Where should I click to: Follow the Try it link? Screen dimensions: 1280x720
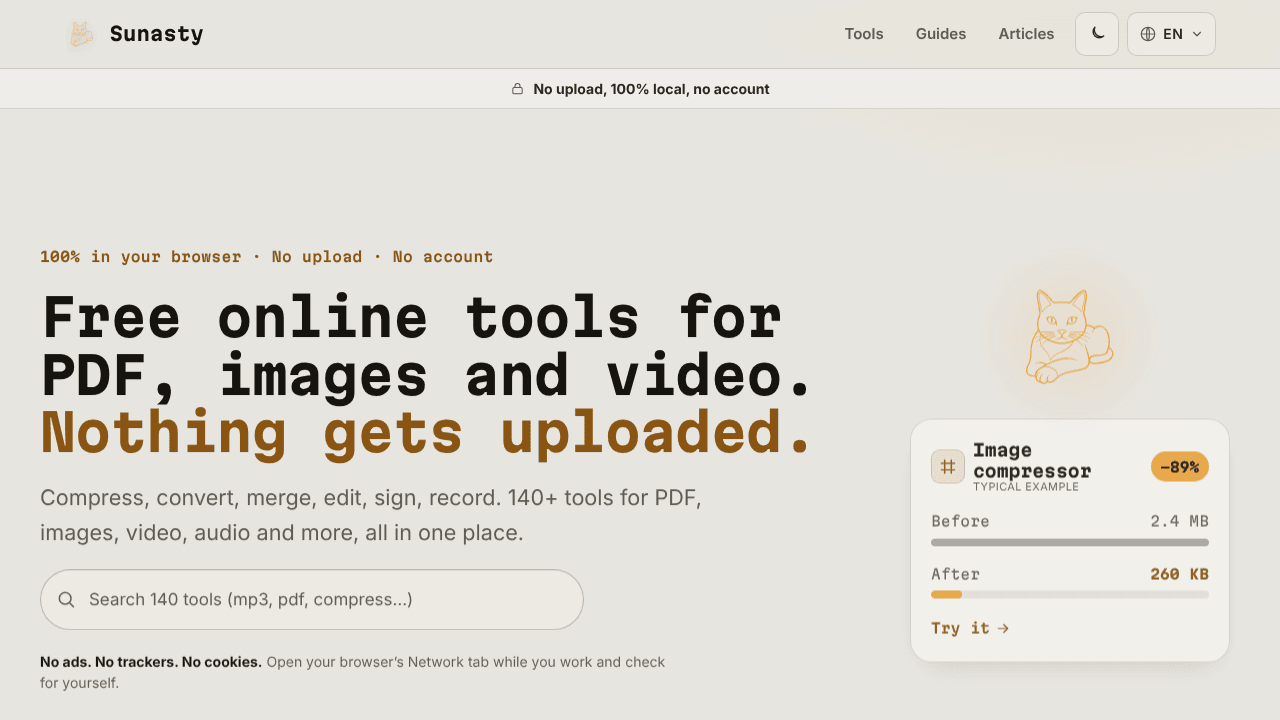pos(970,628)
